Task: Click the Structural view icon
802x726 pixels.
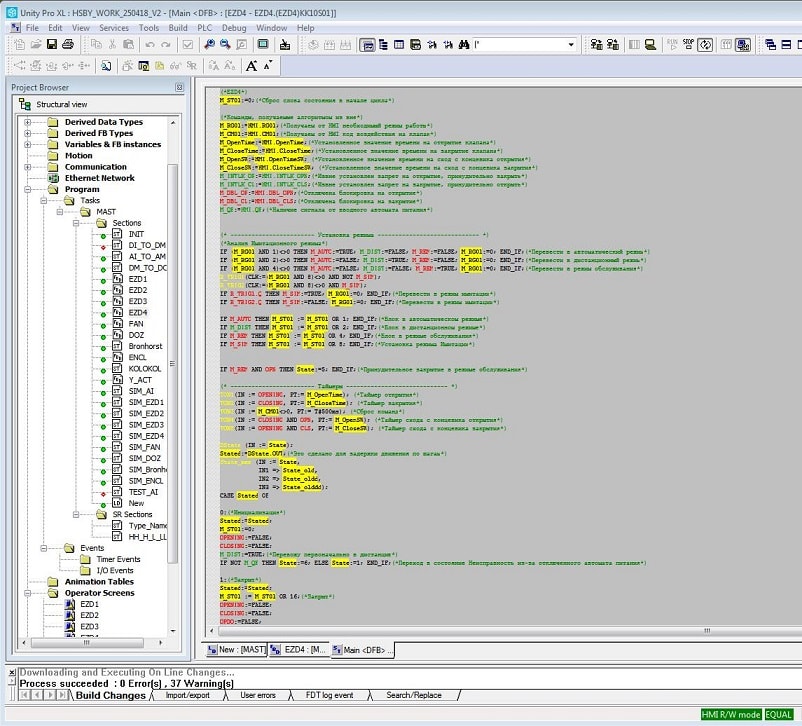Action: click(x=25, y=104)
